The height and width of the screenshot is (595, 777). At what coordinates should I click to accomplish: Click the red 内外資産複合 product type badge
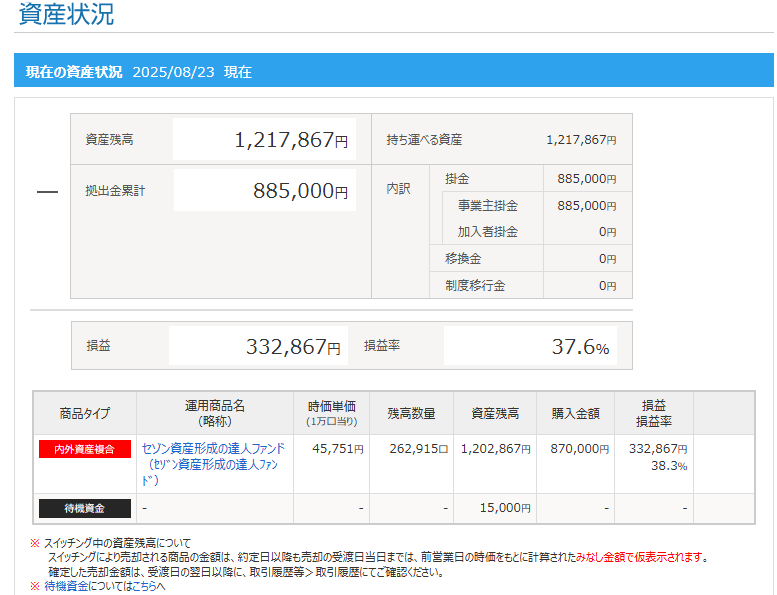pyautogui.click(x=85, y=449)
